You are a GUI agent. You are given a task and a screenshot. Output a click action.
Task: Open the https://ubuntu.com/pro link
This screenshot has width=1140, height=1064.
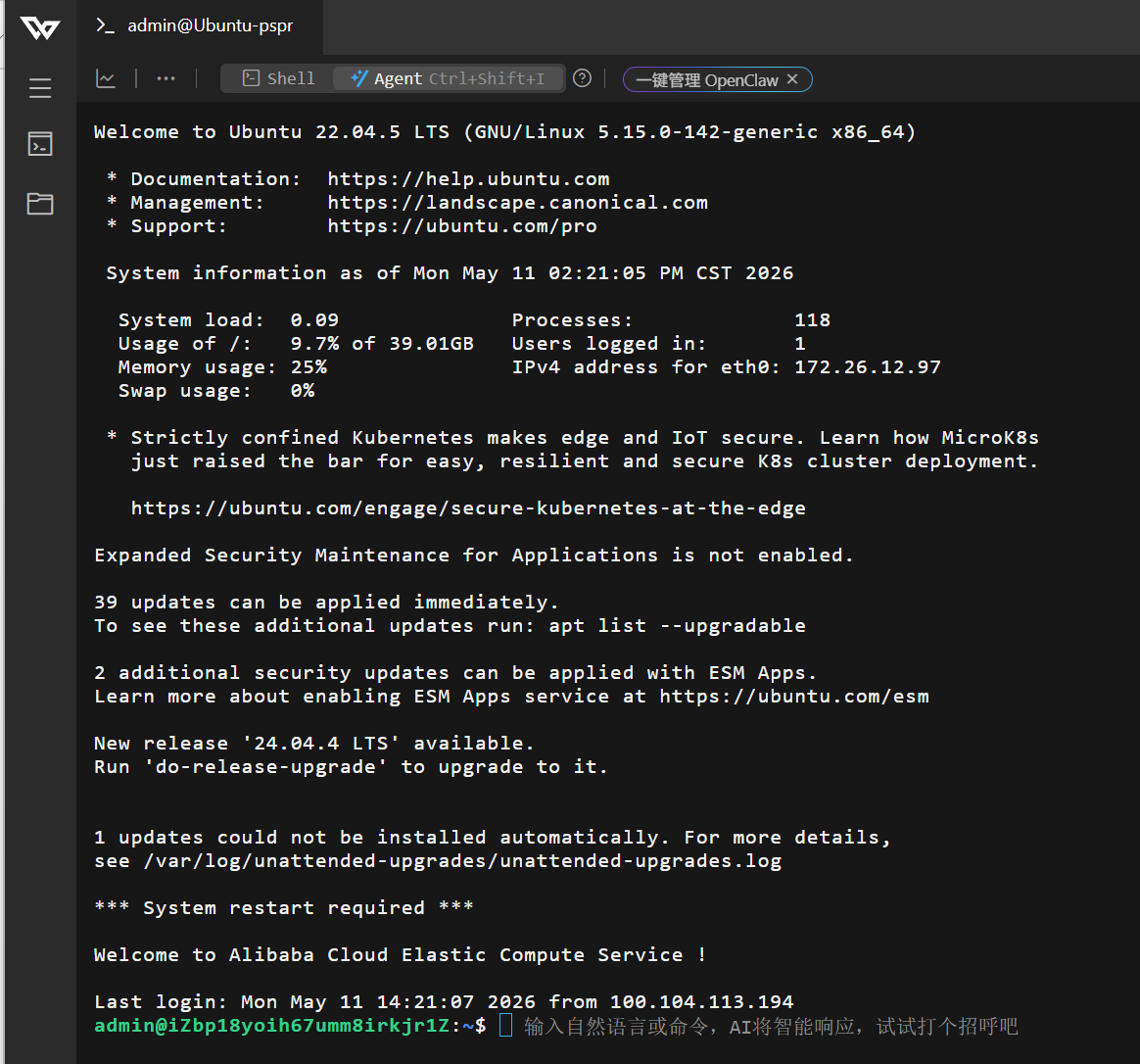pyautogui.click(x=462, y=226)
